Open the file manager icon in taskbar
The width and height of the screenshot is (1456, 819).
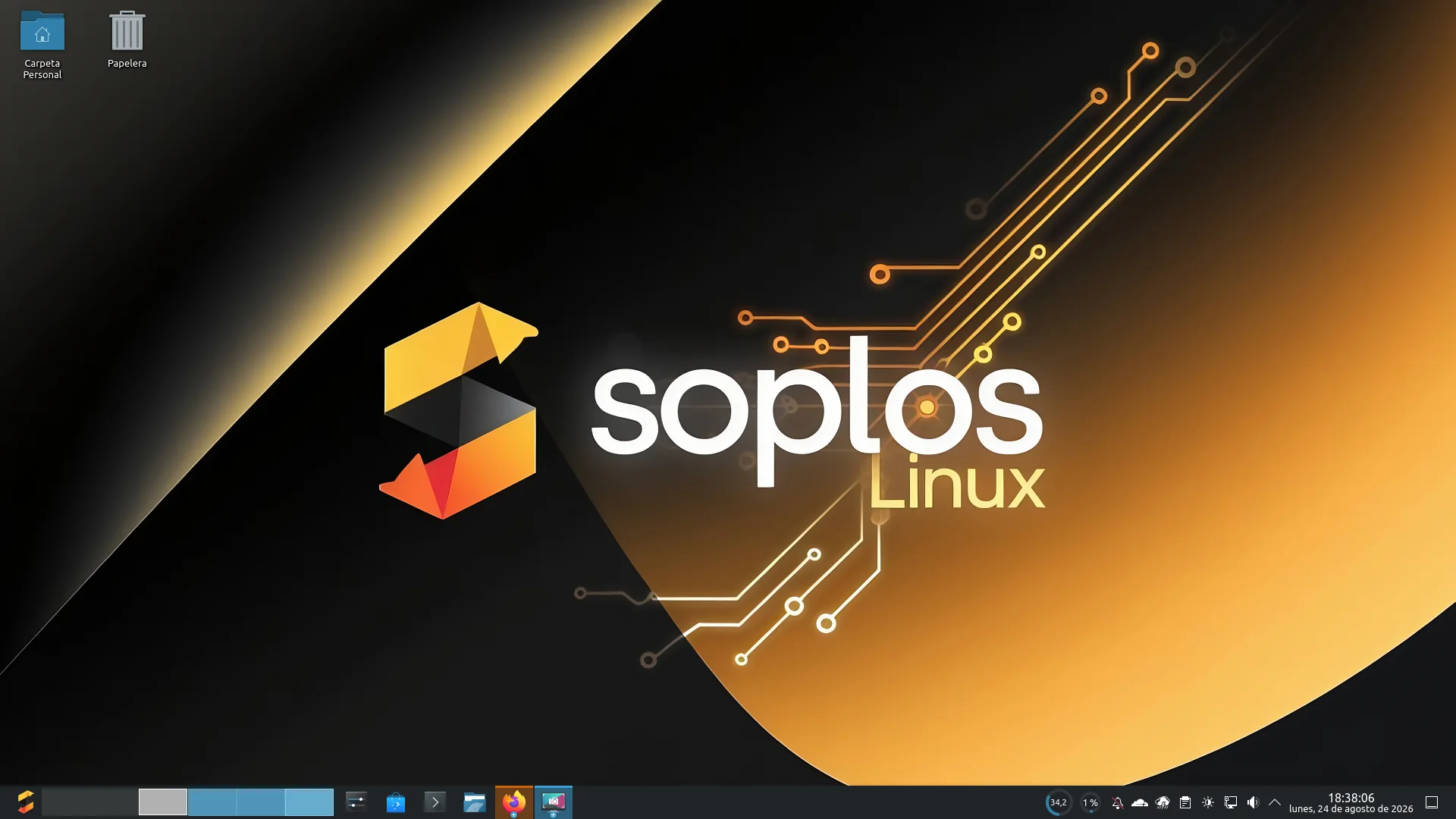[475, 802]
